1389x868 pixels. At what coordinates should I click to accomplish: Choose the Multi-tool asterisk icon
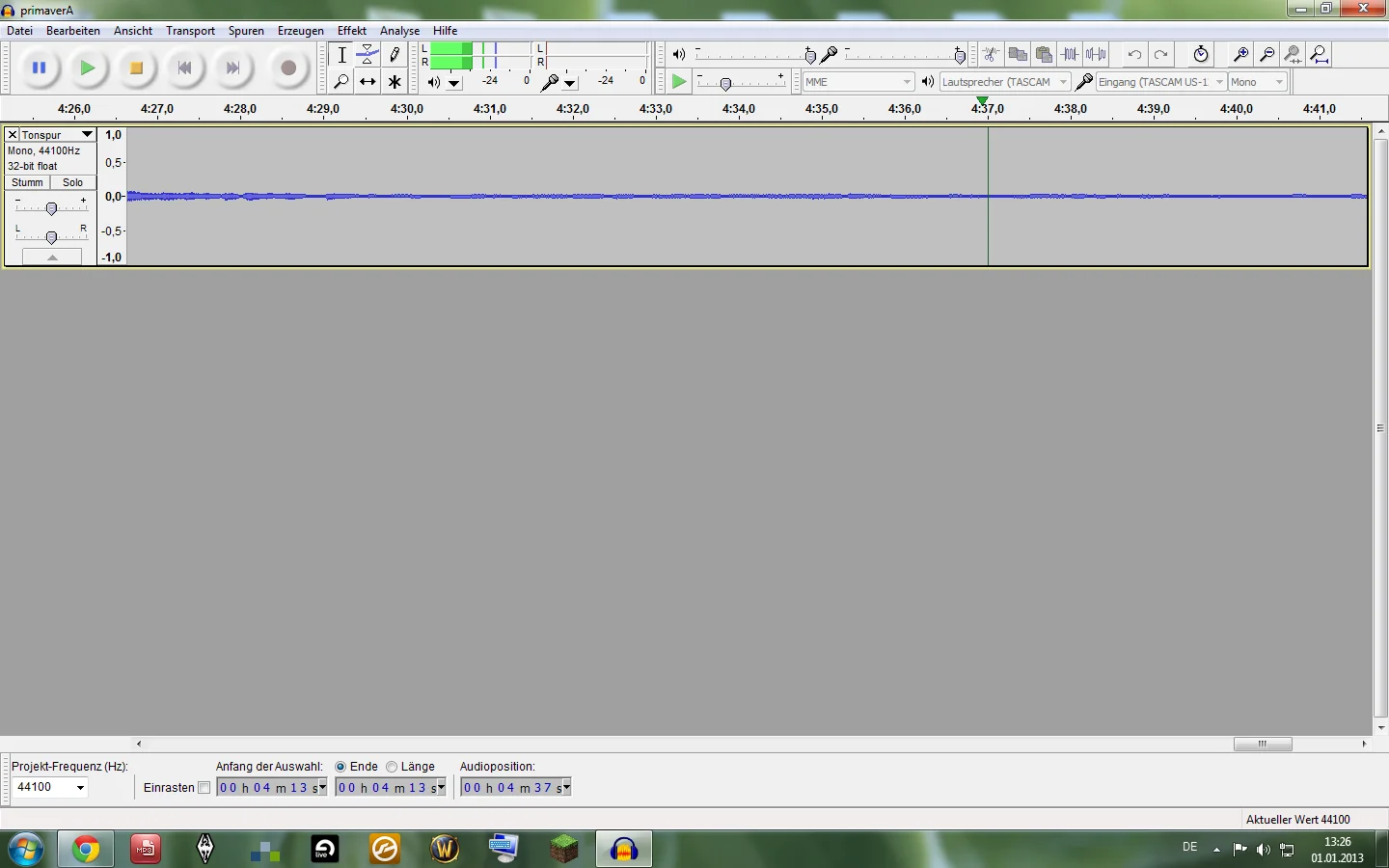[x=395, y=82]
